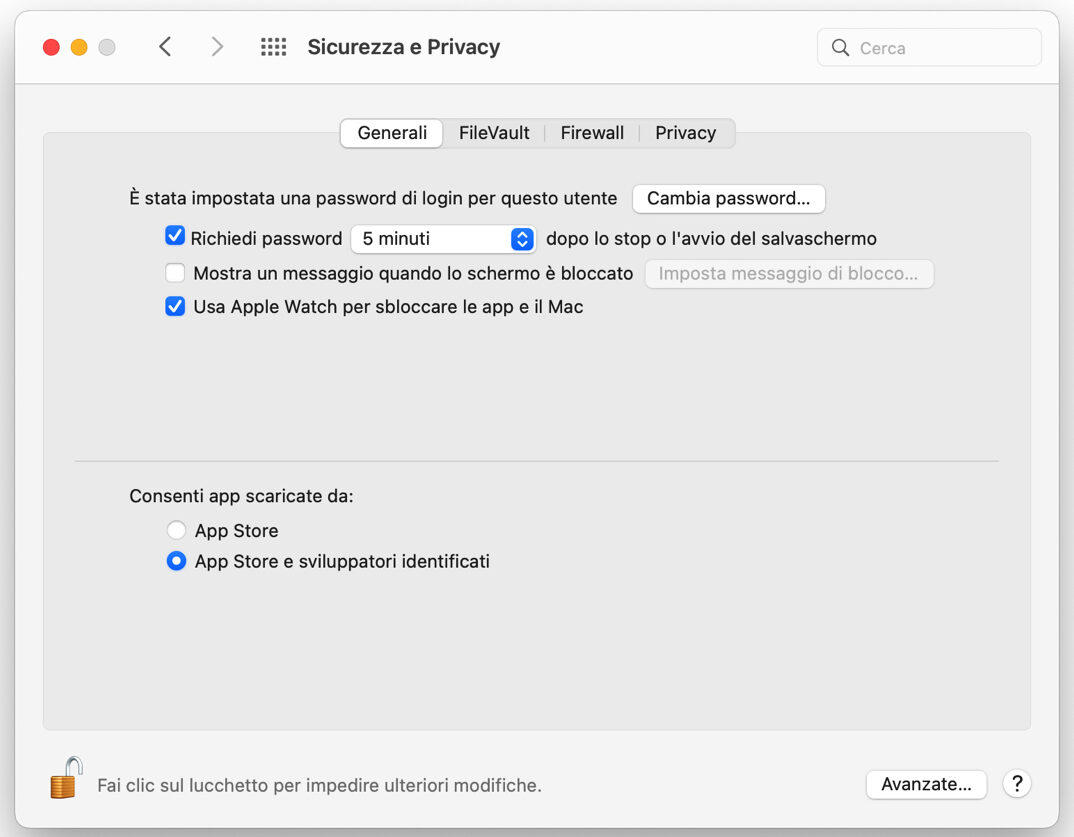The image size is (1074, 837).
Task: Click the Cambia password button
Action: coord(728,198)
